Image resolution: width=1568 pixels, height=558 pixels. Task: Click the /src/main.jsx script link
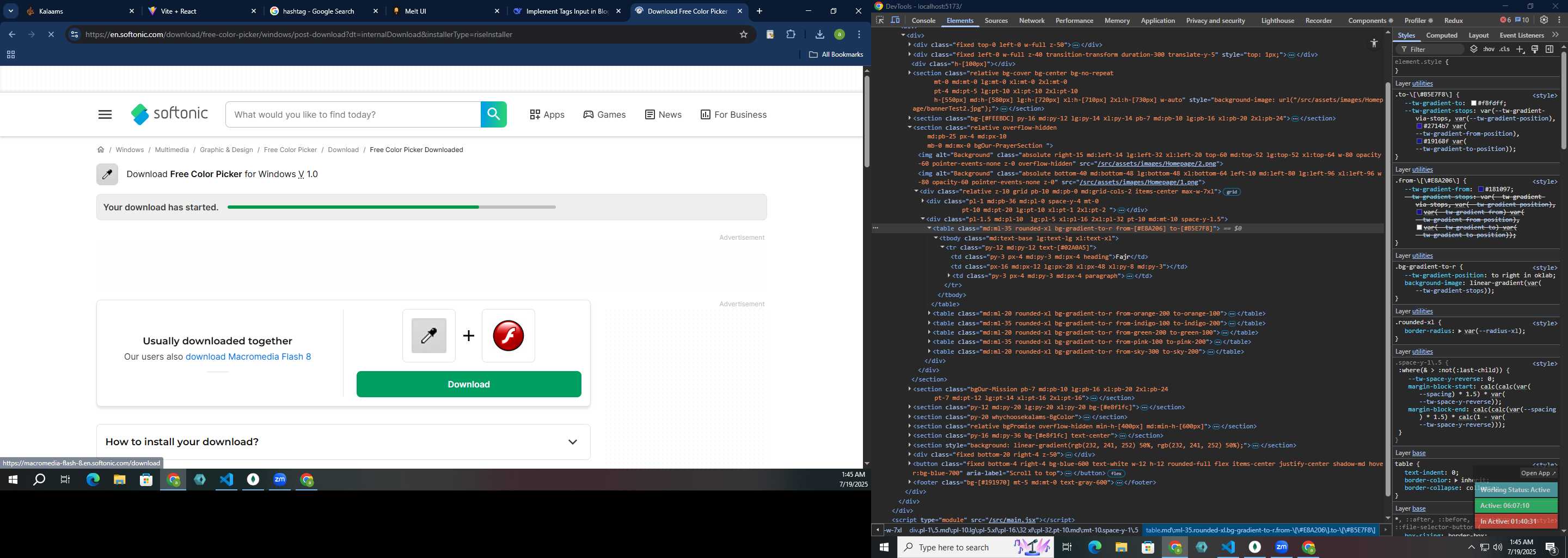coord(1013,520)
